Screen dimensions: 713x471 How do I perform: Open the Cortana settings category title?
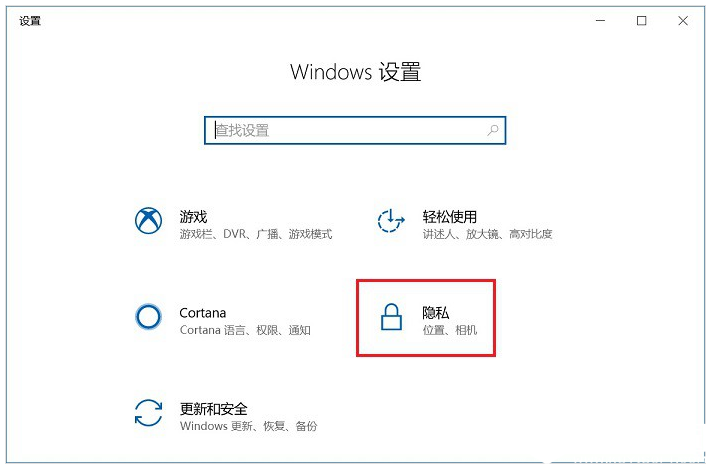coord(202,313)
